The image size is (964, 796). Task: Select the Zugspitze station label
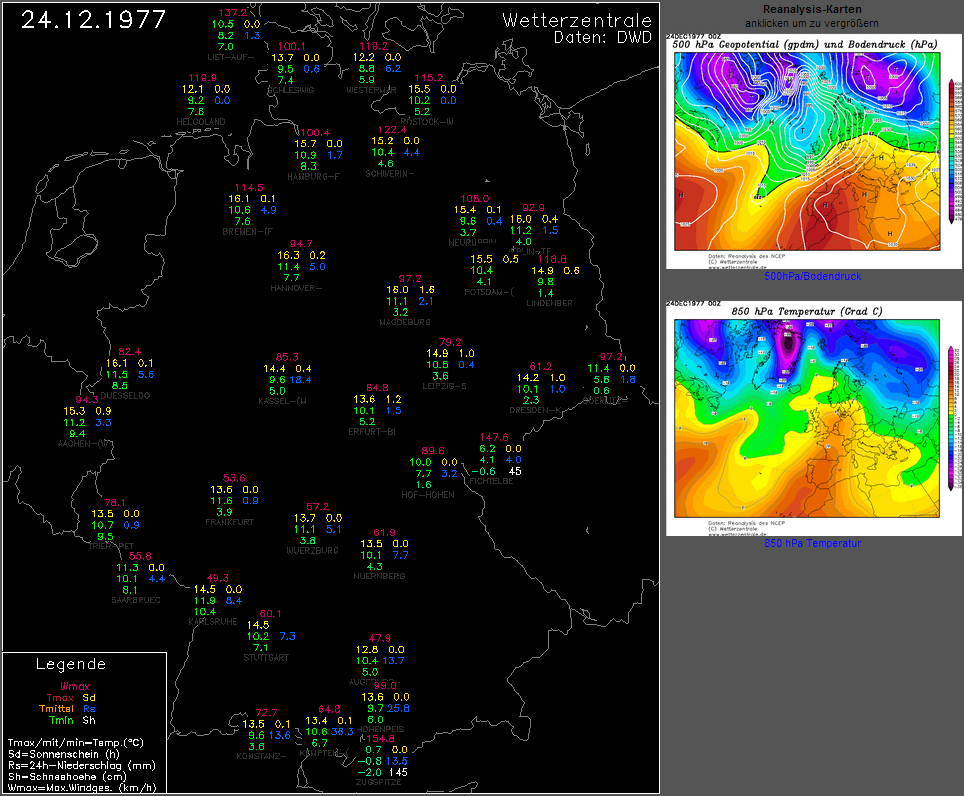379,782
